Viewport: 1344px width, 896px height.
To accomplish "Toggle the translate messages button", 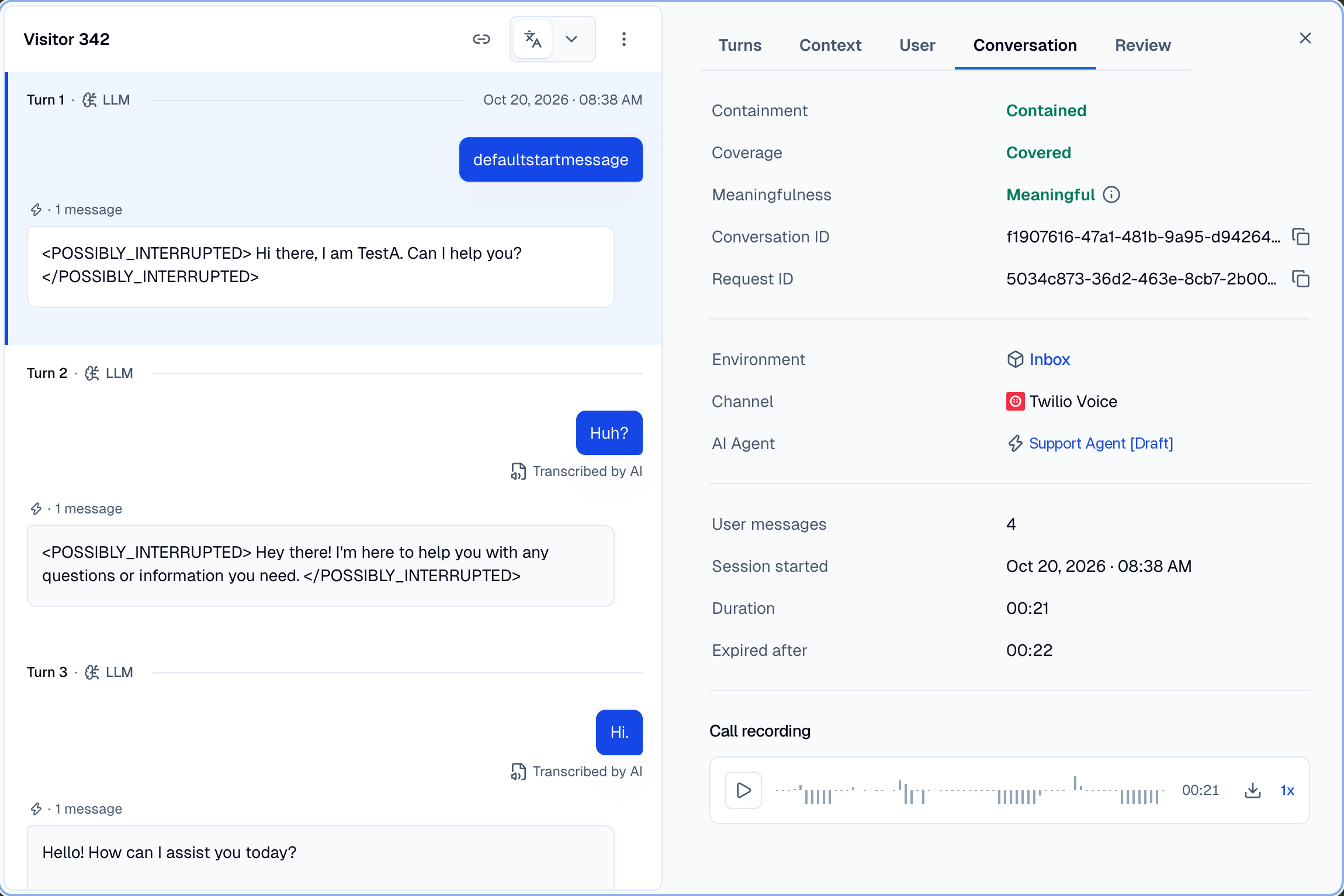I will pyautogui.click(x=533, y=39).
